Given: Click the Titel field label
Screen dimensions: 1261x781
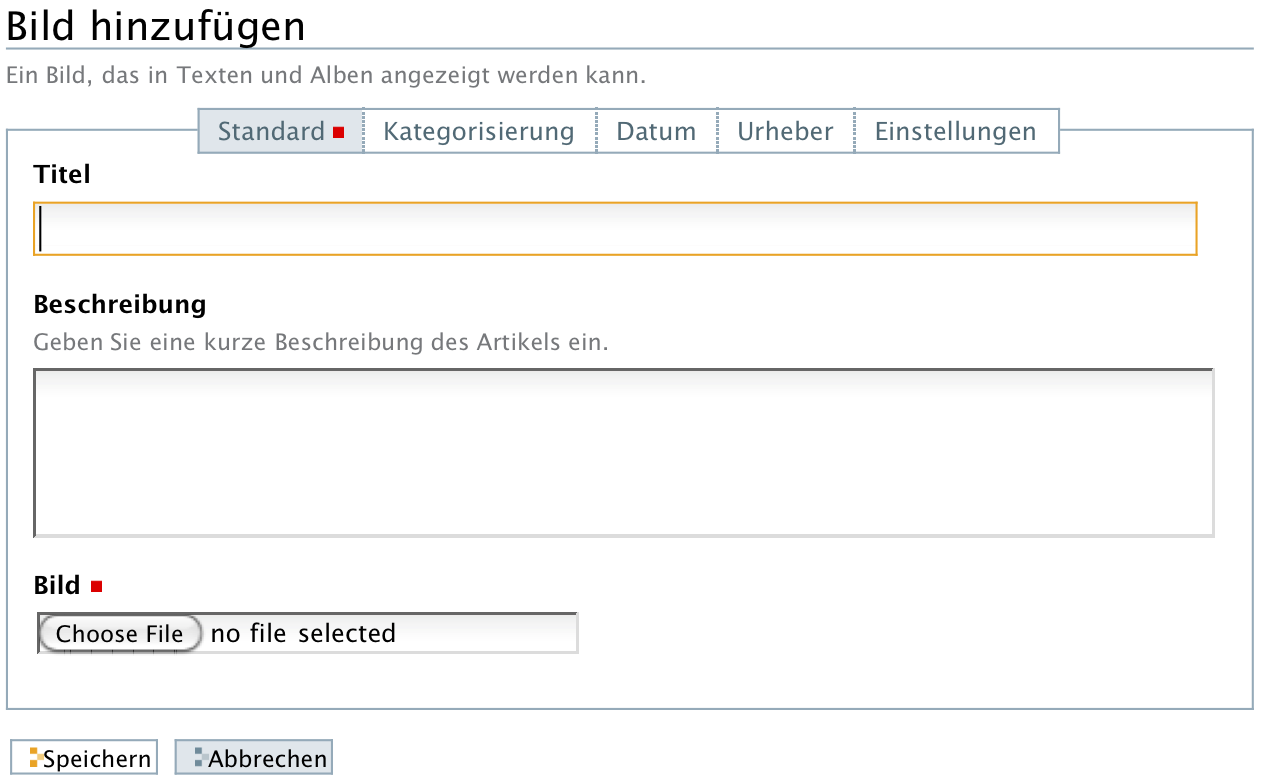Looking at the screenshot, I should pos(62,174).
